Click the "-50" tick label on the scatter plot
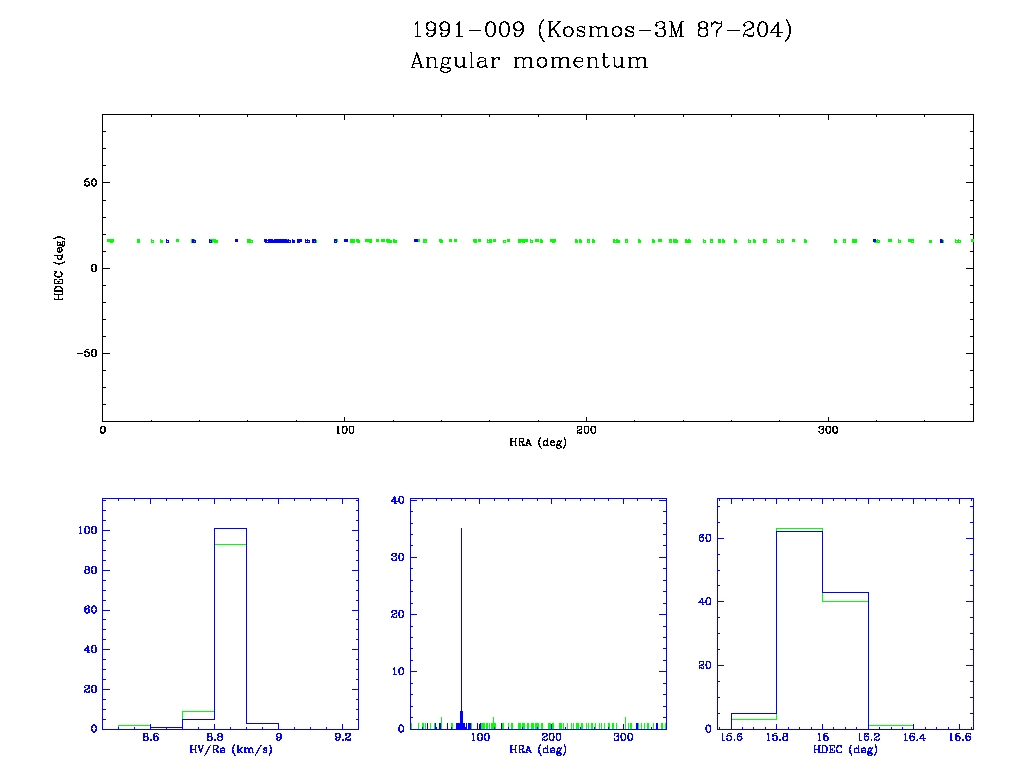Screen dimensions: 1024x768 [x=85, y=354]
